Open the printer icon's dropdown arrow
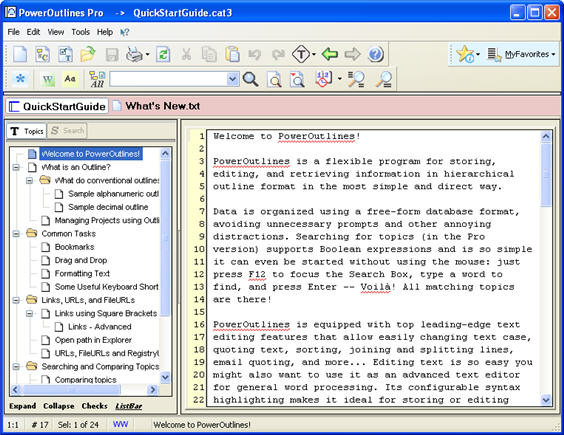This screenshot has width=564, height=435. click(147, 55)
